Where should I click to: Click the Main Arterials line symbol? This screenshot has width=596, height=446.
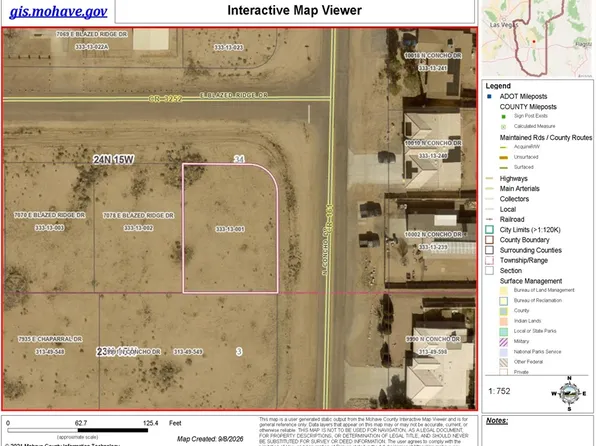[490, 189]
